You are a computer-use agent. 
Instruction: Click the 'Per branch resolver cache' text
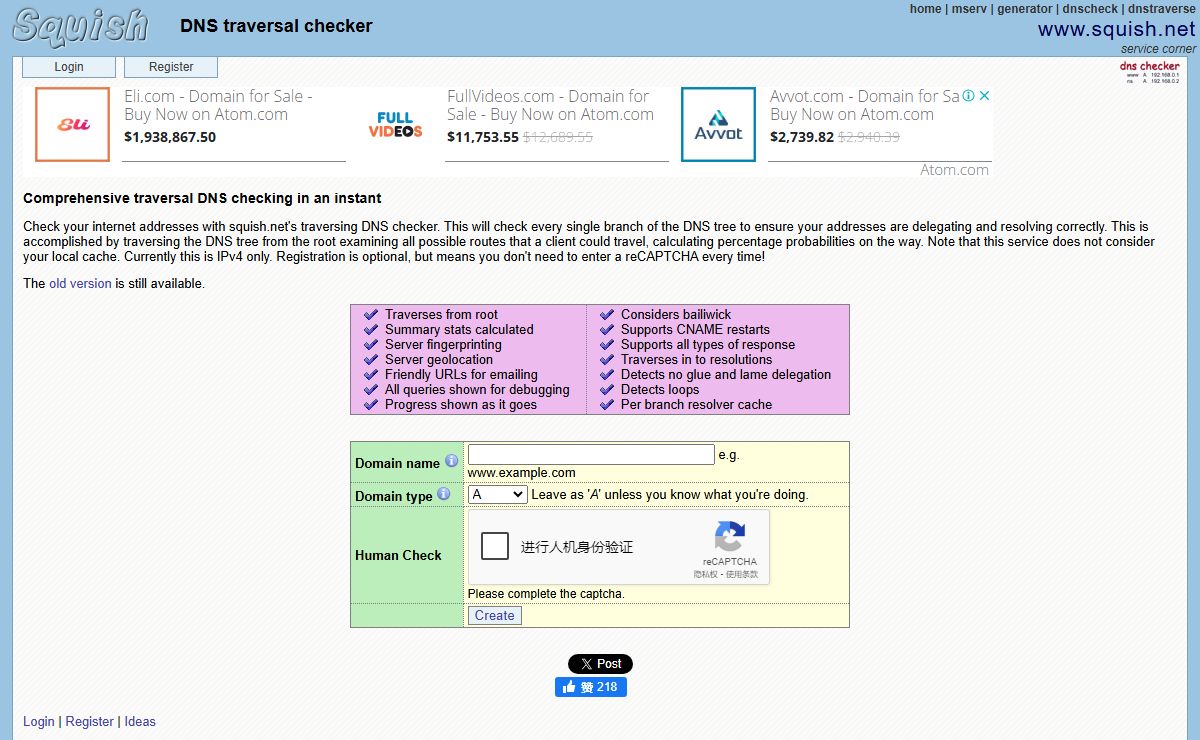pyautogui.click(x=696, y=404)
